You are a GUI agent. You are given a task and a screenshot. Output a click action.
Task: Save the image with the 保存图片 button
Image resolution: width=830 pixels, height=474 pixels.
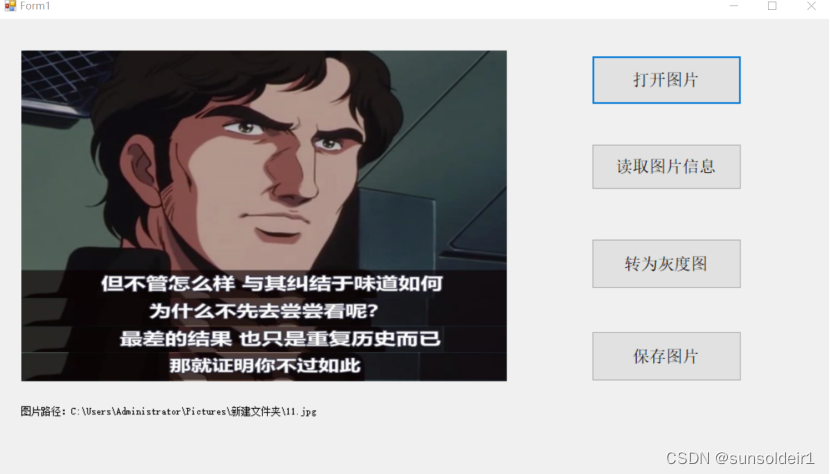tap(666, 356)
